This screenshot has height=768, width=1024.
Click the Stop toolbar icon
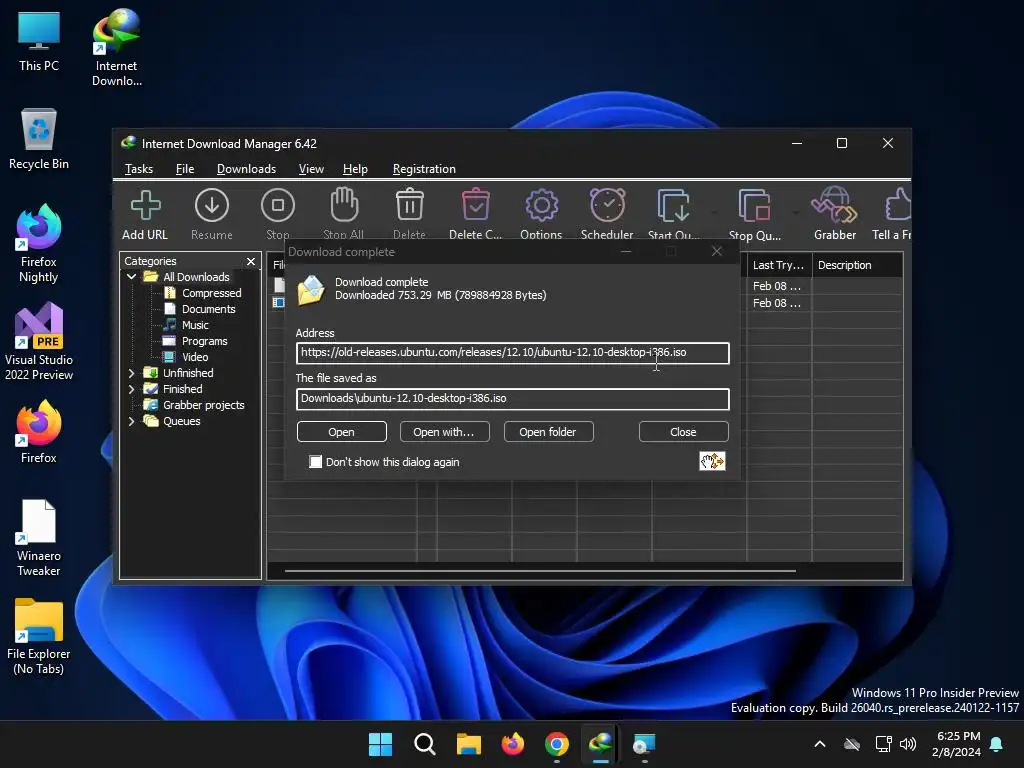click(x=278, y=206)
